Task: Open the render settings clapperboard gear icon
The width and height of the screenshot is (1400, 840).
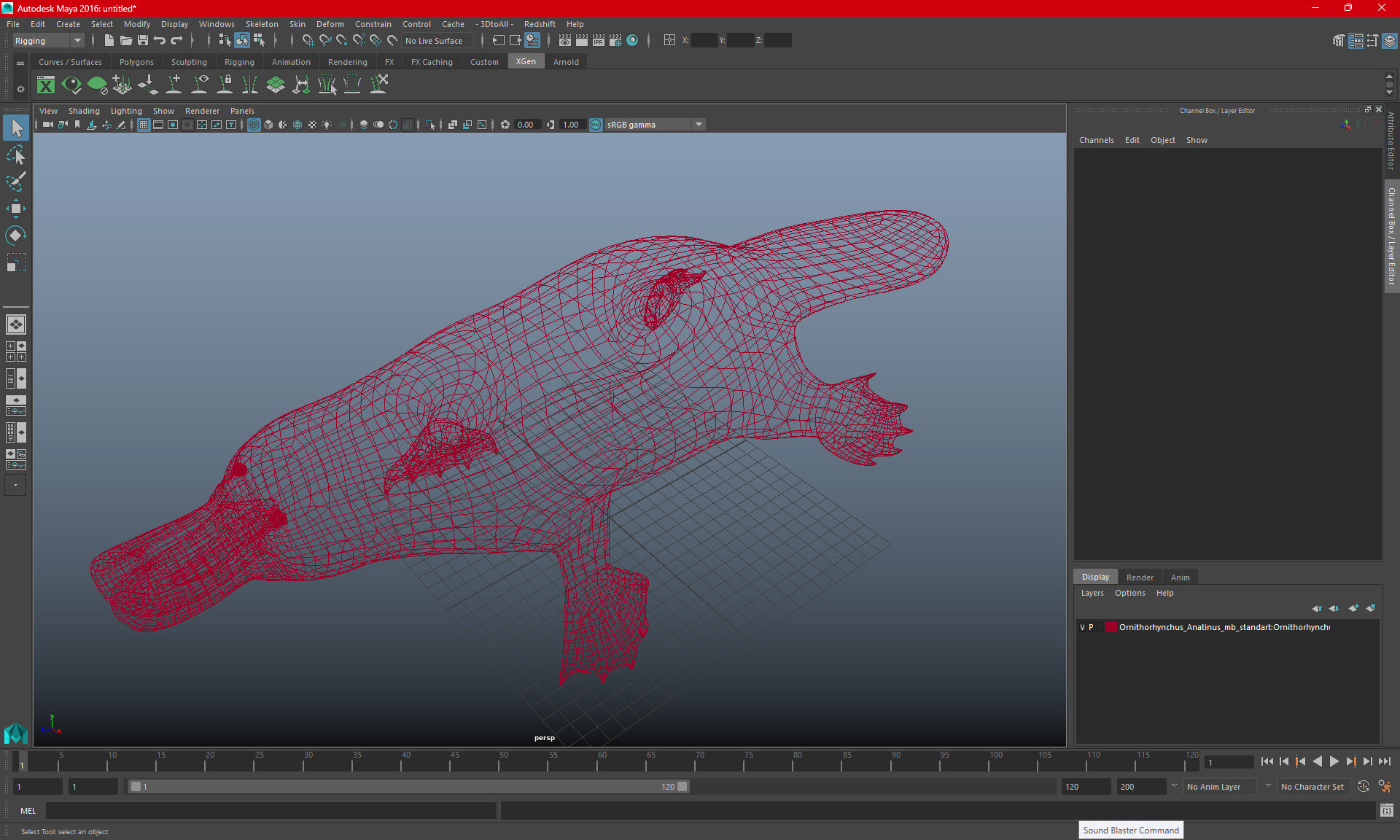Action: click(615, 41)
